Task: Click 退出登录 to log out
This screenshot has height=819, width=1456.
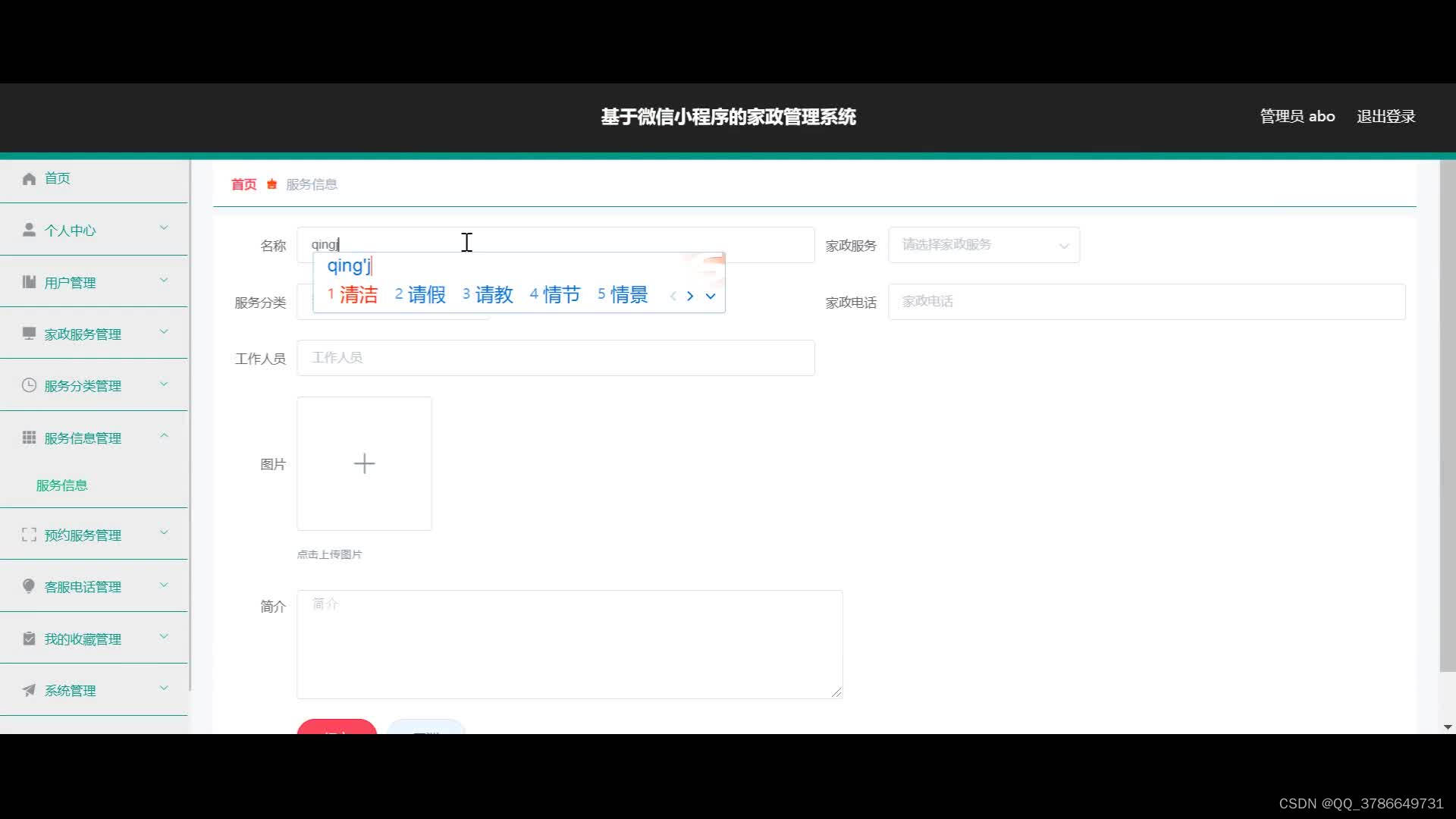Action: click(x=1385, y=117)
